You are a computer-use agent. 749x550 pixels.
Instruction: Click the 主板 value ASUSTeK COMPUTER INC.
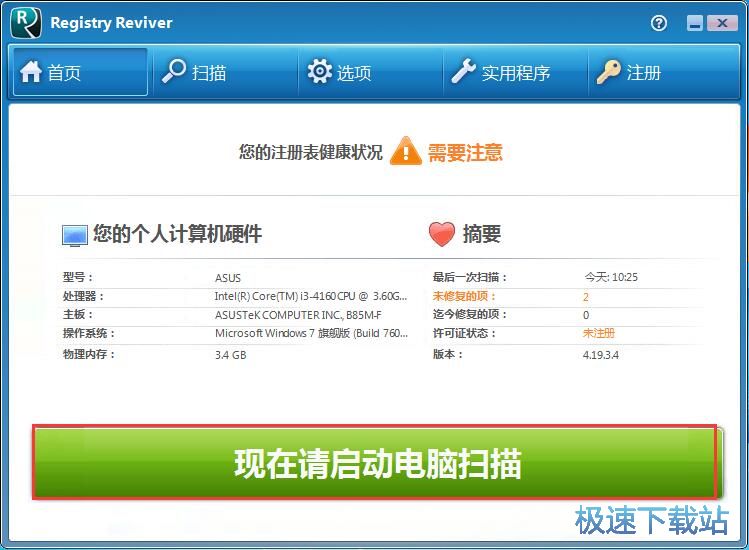tap(298, 315)
